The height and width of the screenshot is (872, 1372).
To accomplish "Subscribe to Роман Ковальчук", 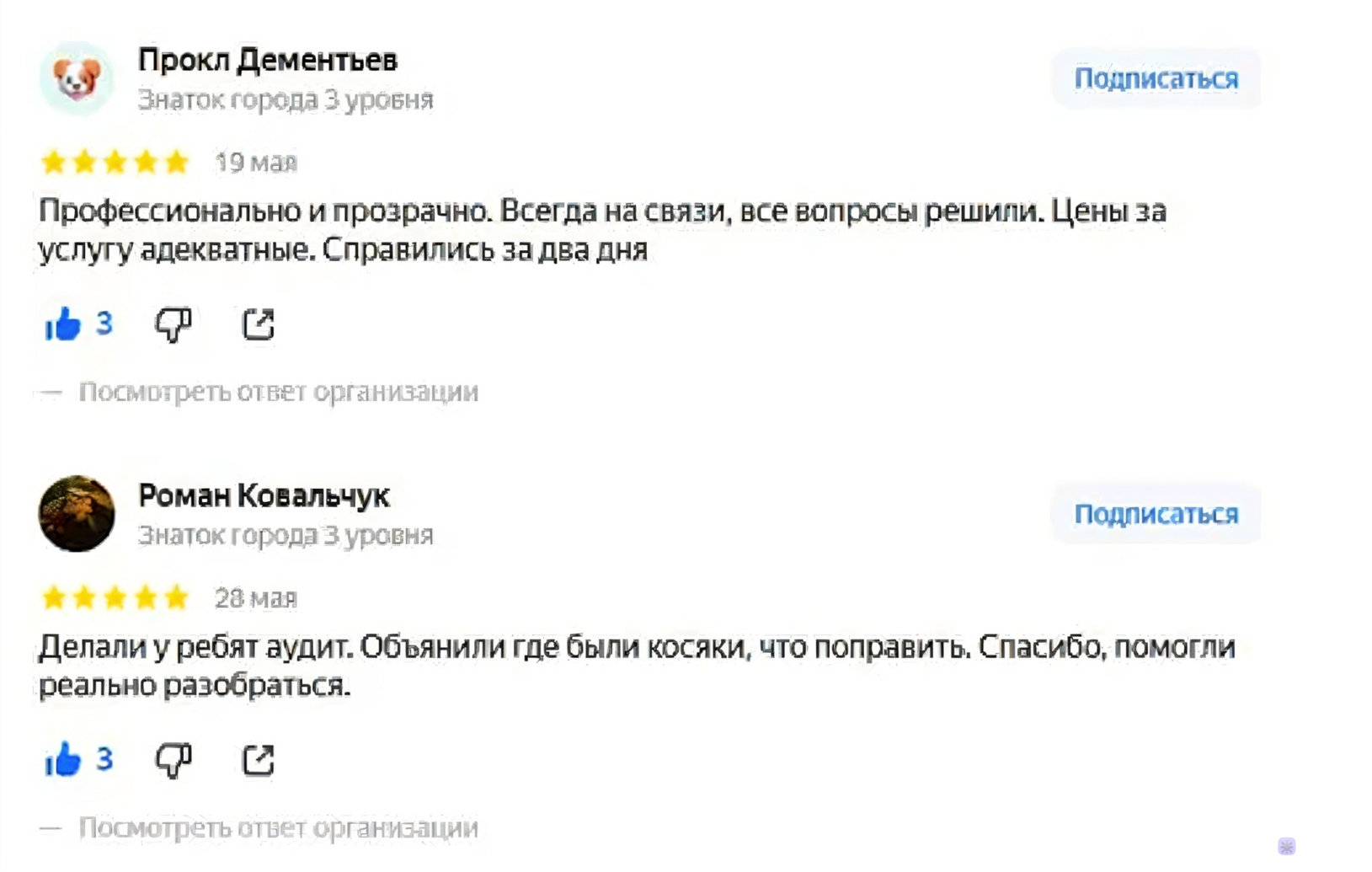I will coord(1156,514).
